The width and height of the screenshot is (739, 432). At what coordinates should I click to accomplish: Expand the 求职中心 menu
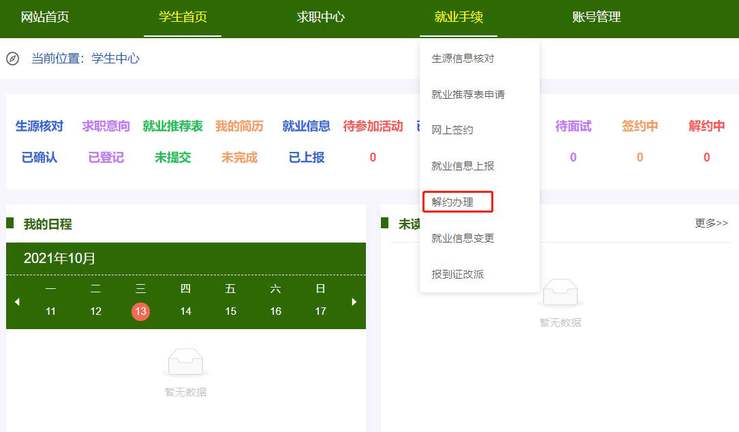tap(321, 17)
